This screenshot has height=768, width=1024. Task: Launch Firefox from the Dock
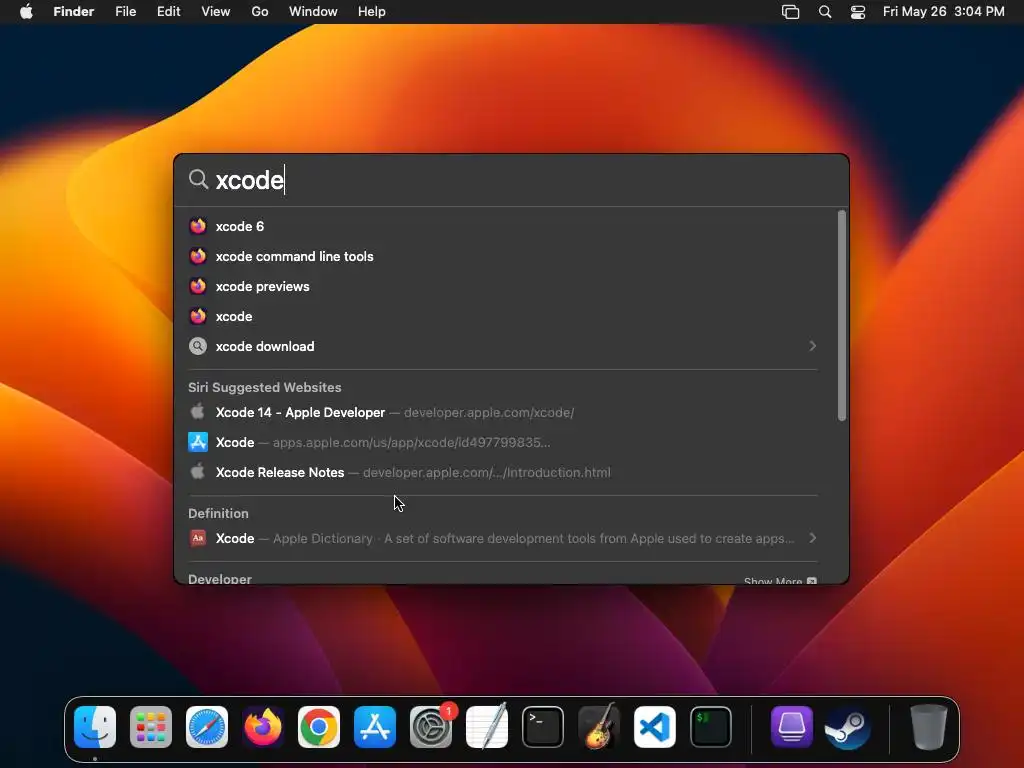click(x=263, y=727)
